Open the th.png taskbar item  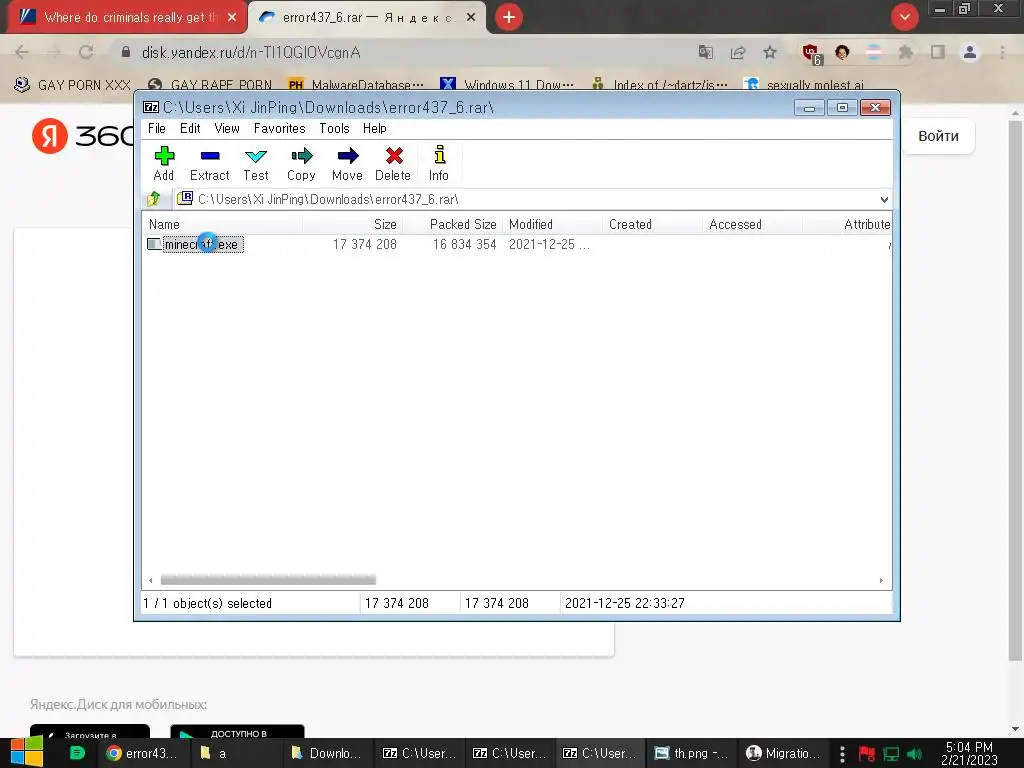click(x=691, y=753)
